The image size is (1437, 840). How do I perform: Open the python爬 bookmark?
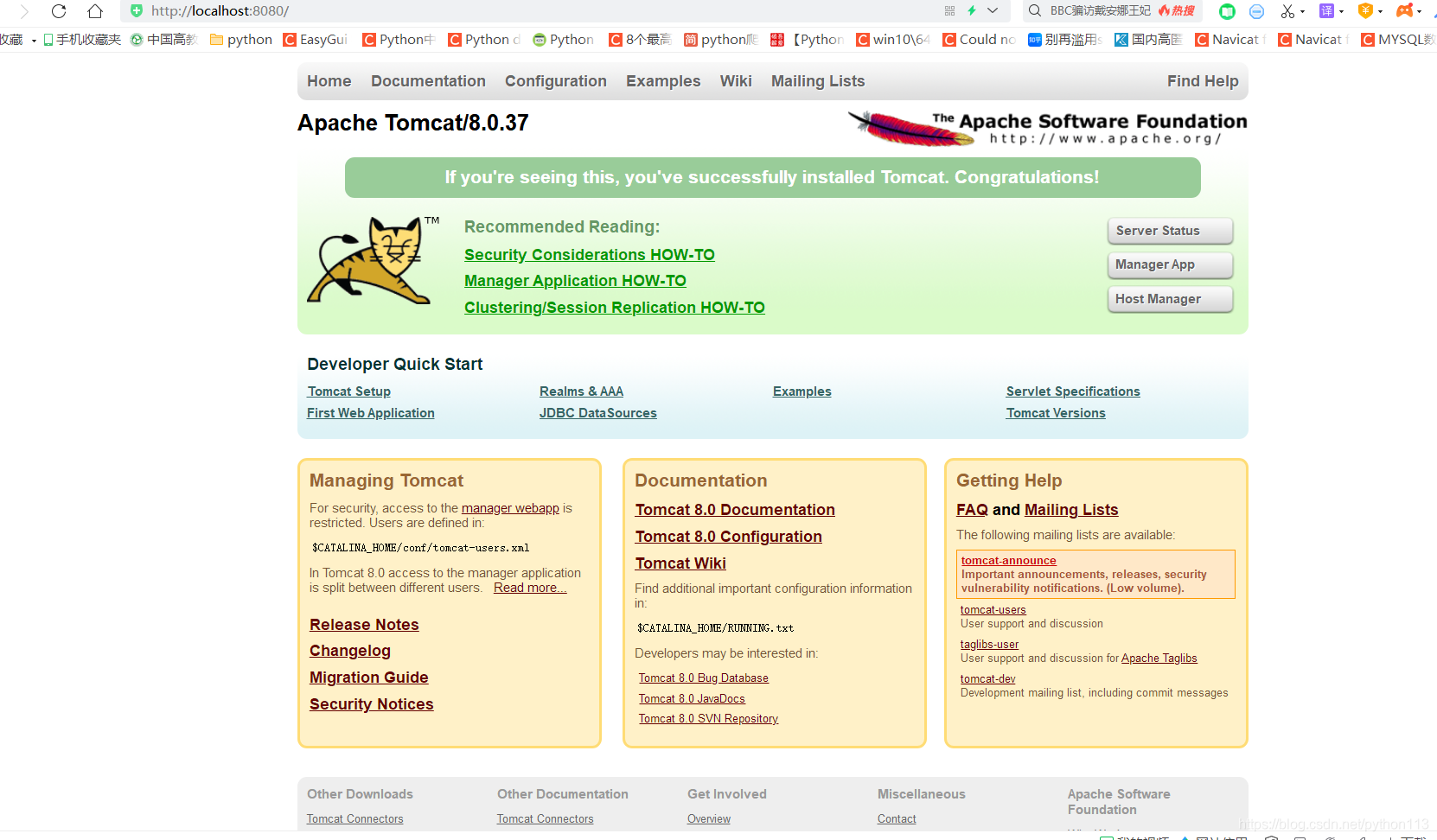[721, 40]
